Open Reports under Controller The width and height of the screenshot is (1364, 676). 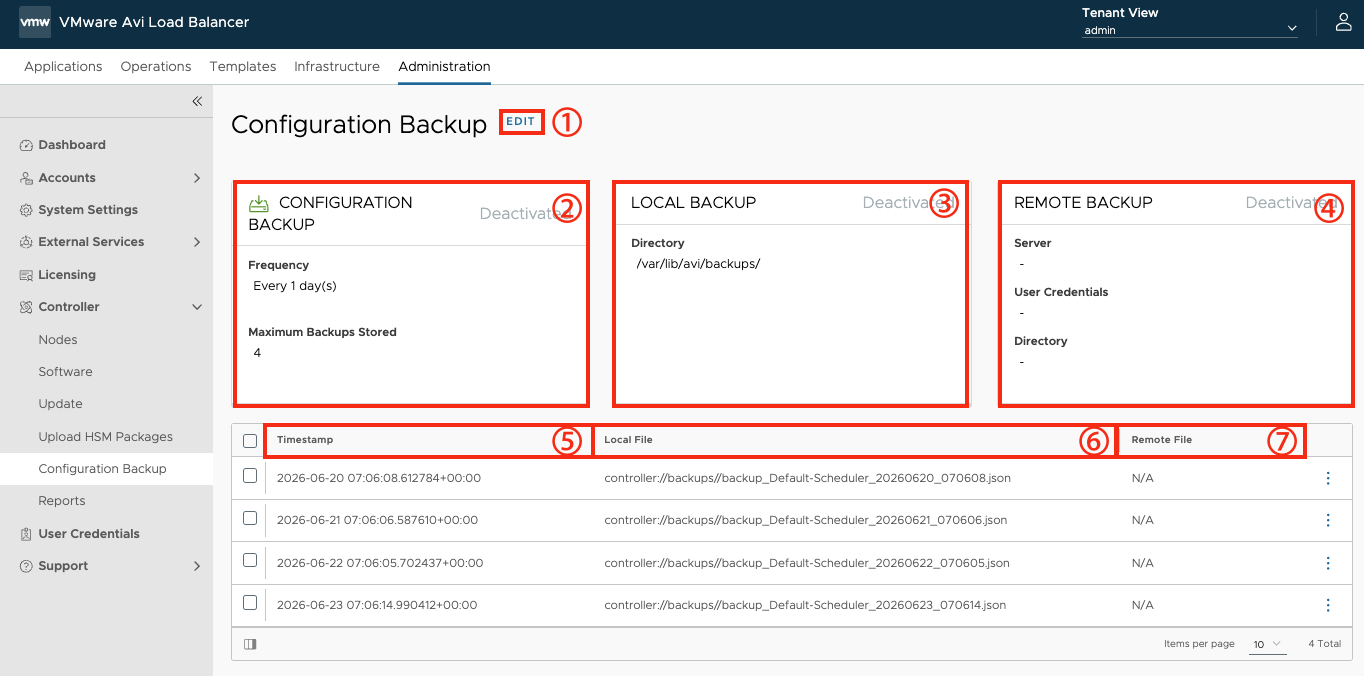click(x=62, y=501)
